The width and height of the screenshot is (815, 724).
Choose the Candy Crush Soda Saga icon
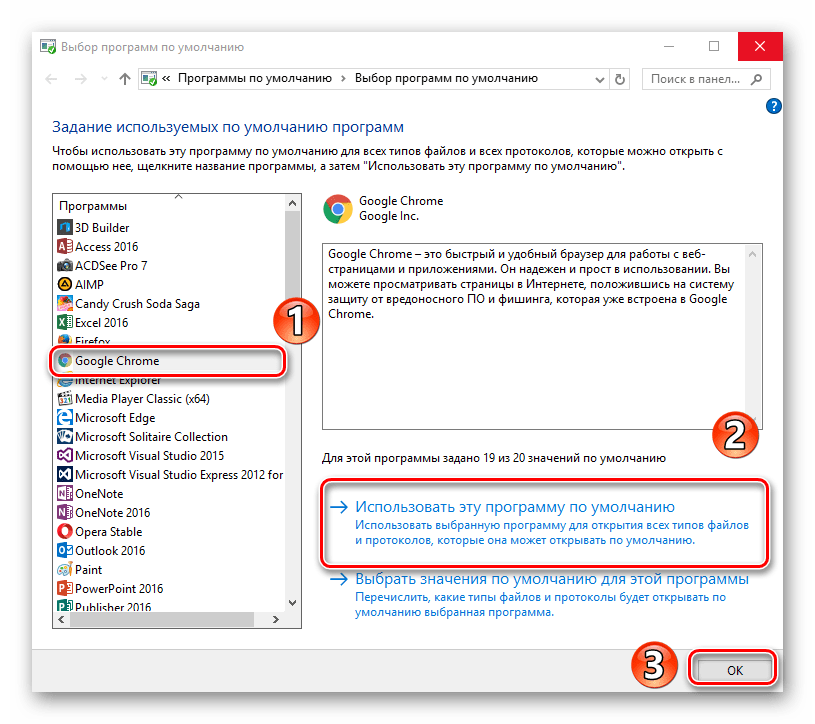coord(65,303)
